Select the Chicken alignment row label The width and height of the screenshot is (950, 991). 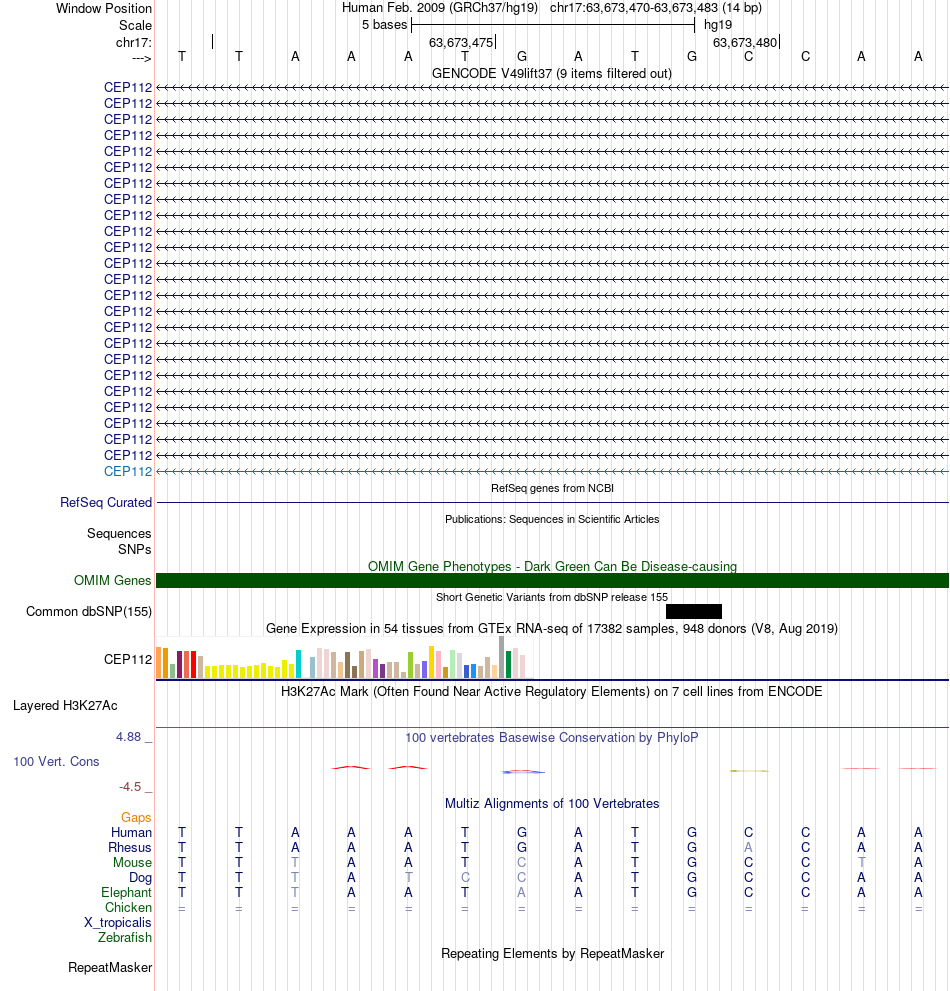pyautogui.click(x=128, y=908)
